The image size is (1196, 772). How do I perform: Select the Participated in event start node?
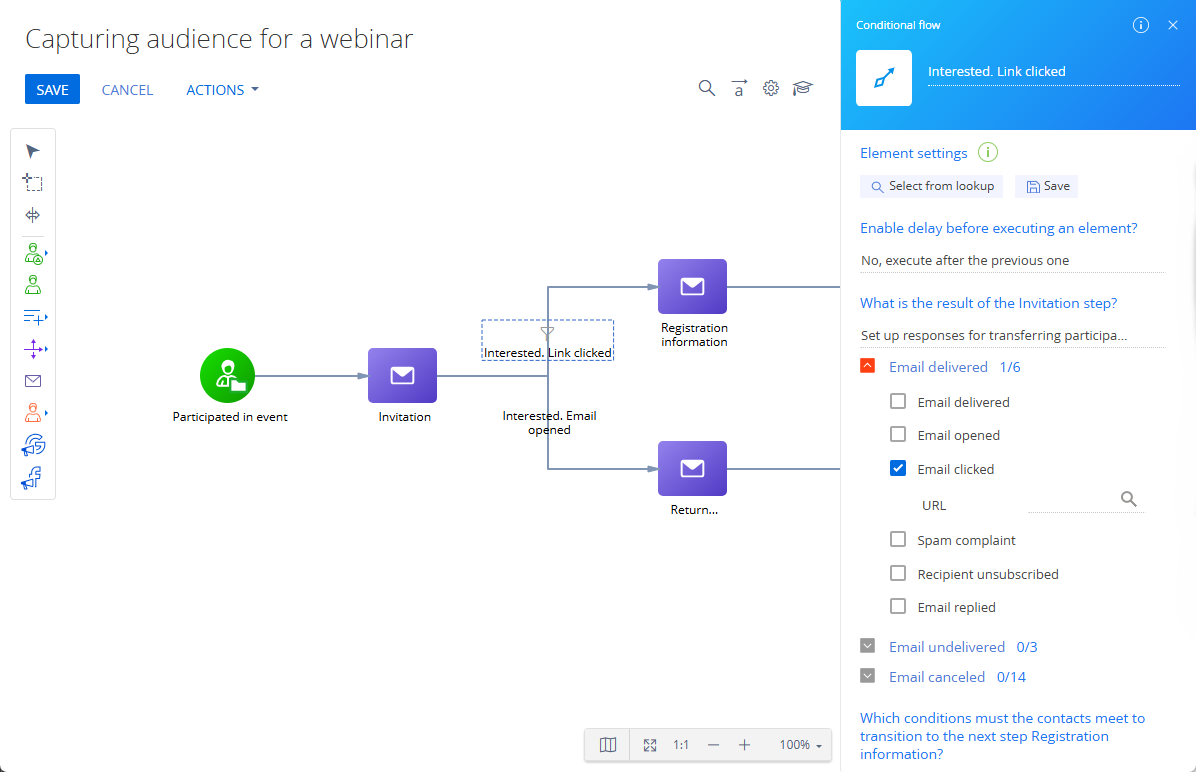[x=227, y=375]
